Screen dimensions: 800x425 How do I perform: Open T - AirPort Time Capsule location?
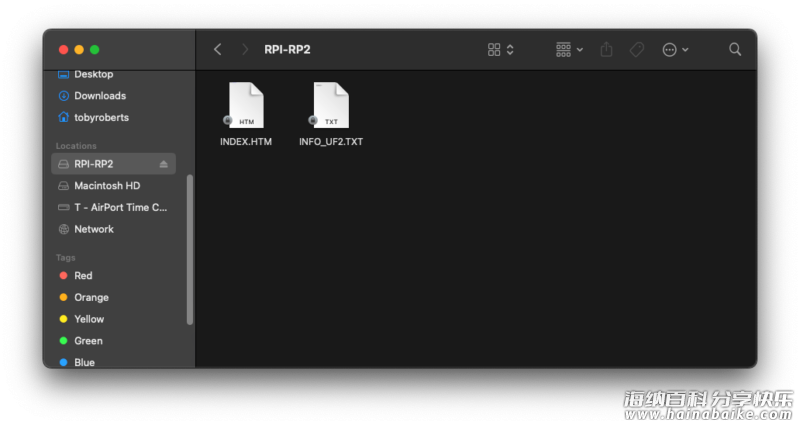point(113,207)
